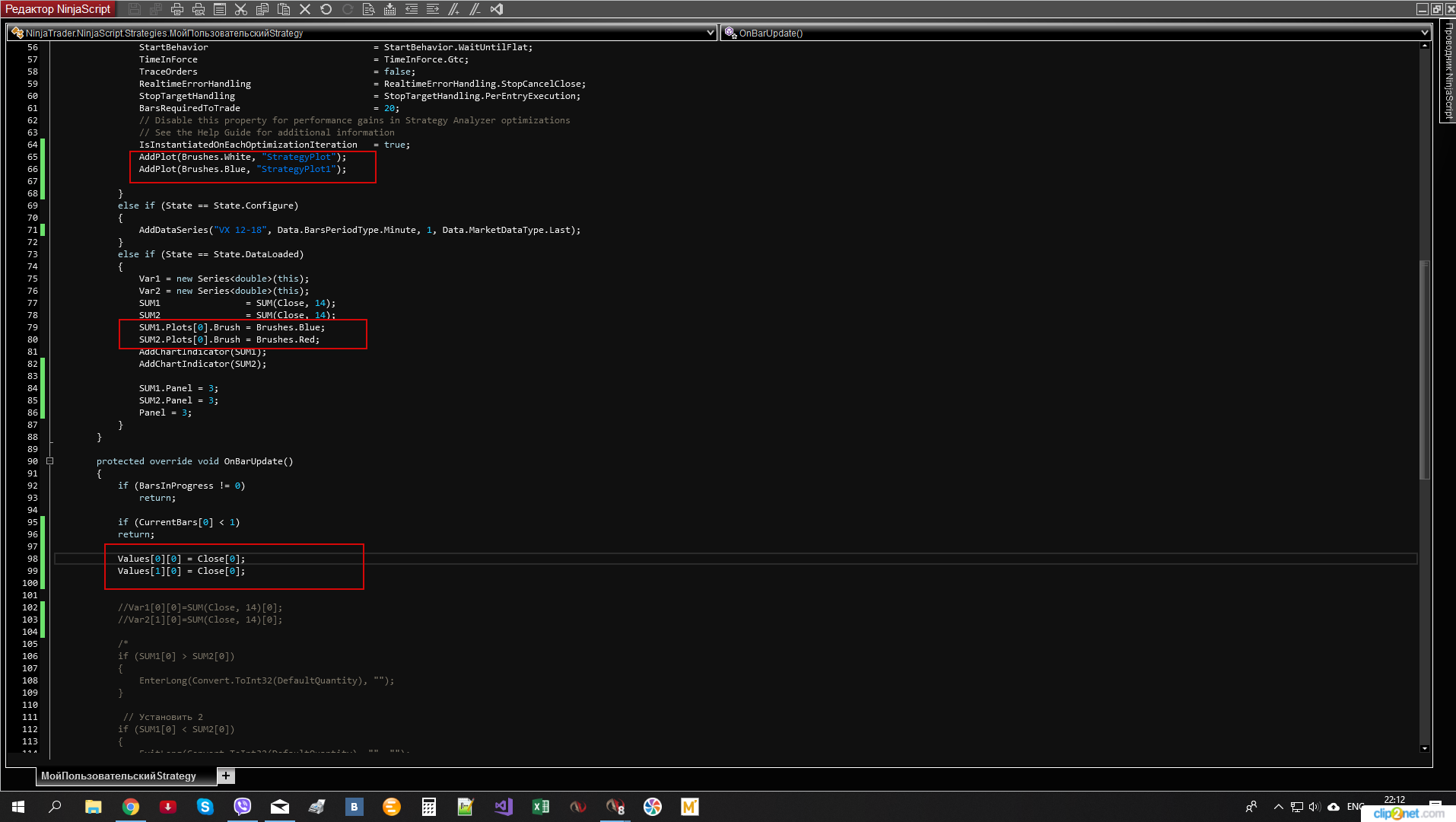Click the "protected override void OnBarUpdate()" line
The height and width of the screenshot is (822, 1456).
[x=195, y=461]
